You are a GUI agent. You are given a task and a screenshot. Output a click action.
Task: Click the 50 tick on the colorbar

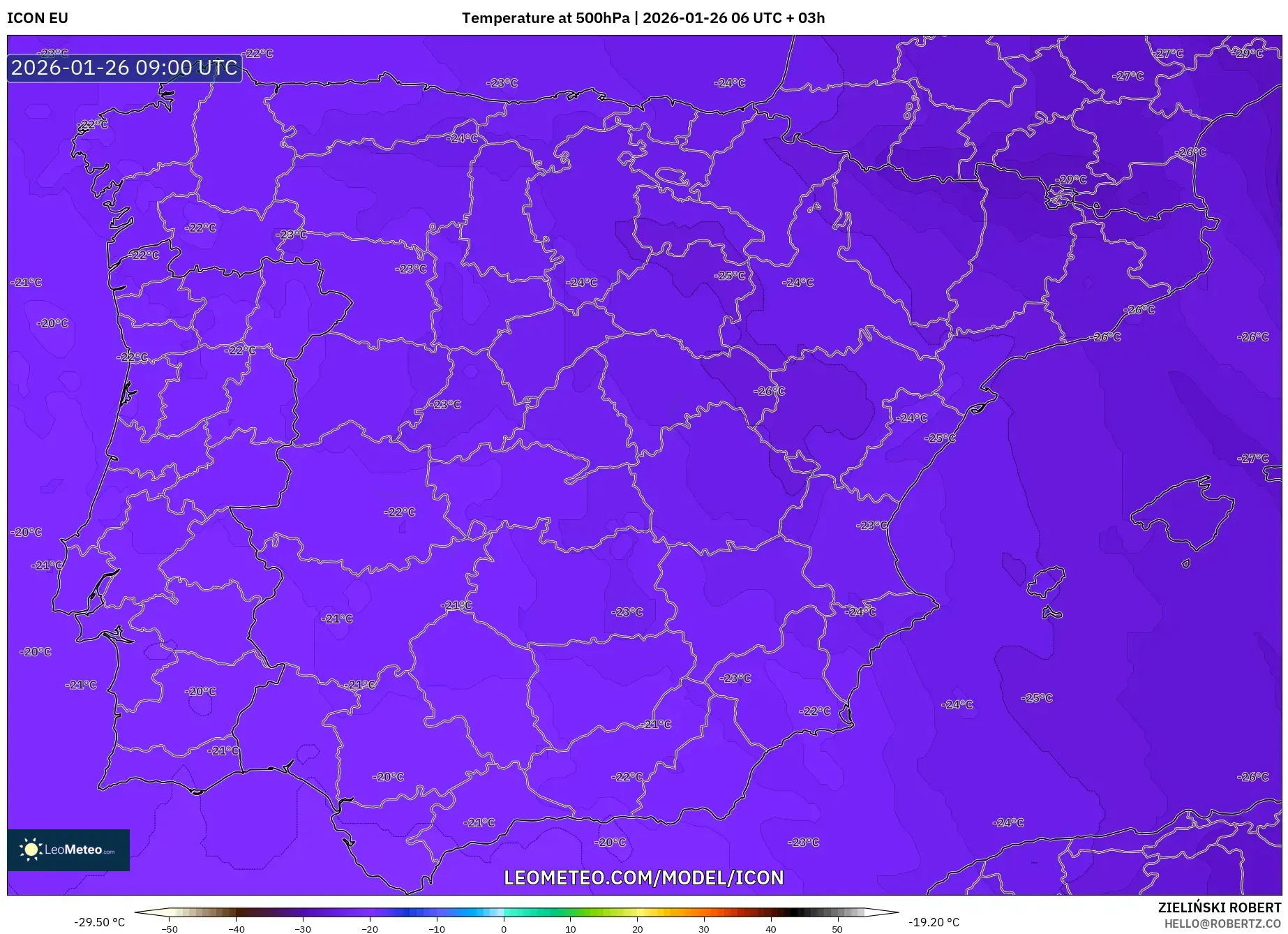click(837, 928)
